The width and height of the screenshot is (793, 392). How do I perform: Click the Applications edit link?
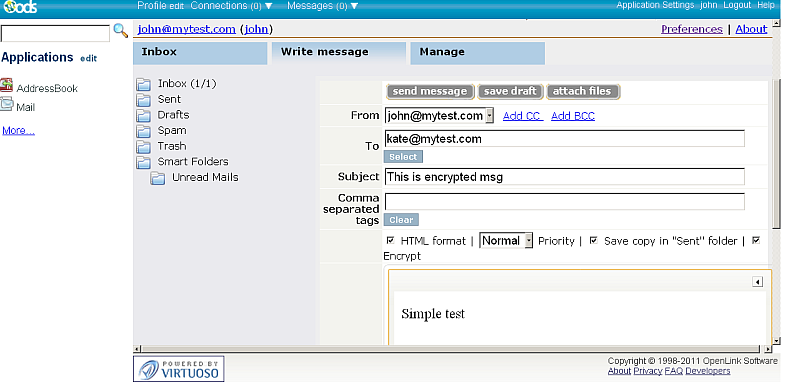(x=89, y=59)
